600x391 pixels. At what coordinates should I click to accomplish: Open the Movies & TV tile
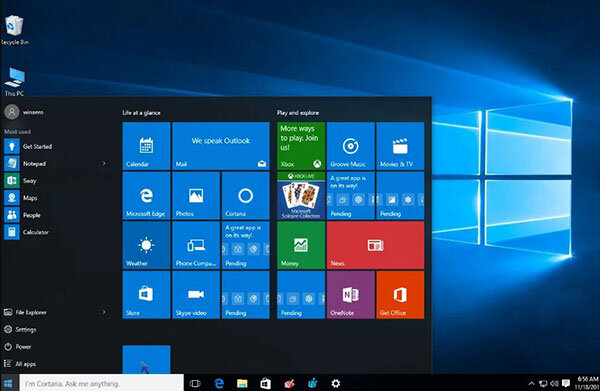pyautogui.click(x=400, y=146)
